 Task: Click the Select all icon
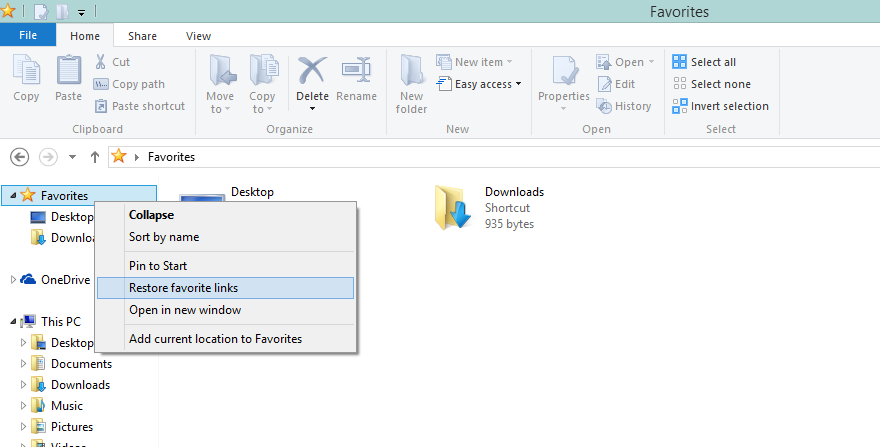pyautogui.click(x=680, y=62)
